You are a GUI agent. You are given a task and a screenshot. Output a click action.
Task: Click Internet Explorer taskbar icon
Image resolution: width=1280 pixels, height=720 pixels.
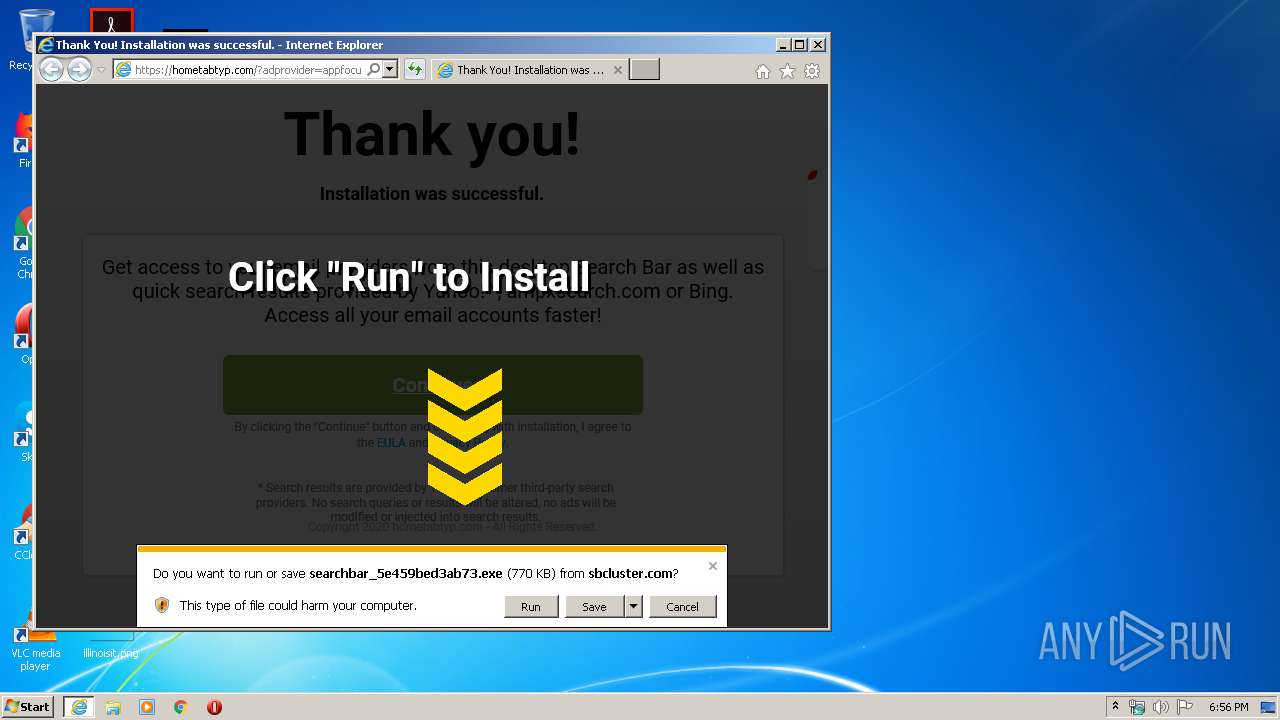point(79,707)
